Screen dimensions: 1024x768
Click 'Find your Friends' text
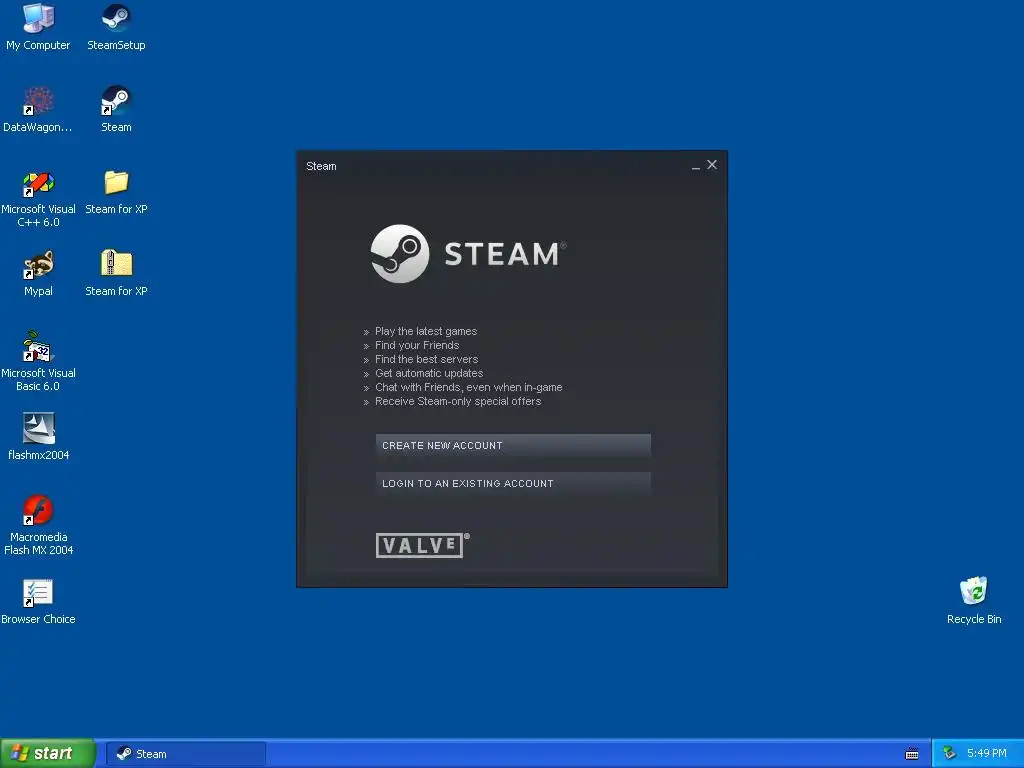pyautogui.click(x=417, y=345)
